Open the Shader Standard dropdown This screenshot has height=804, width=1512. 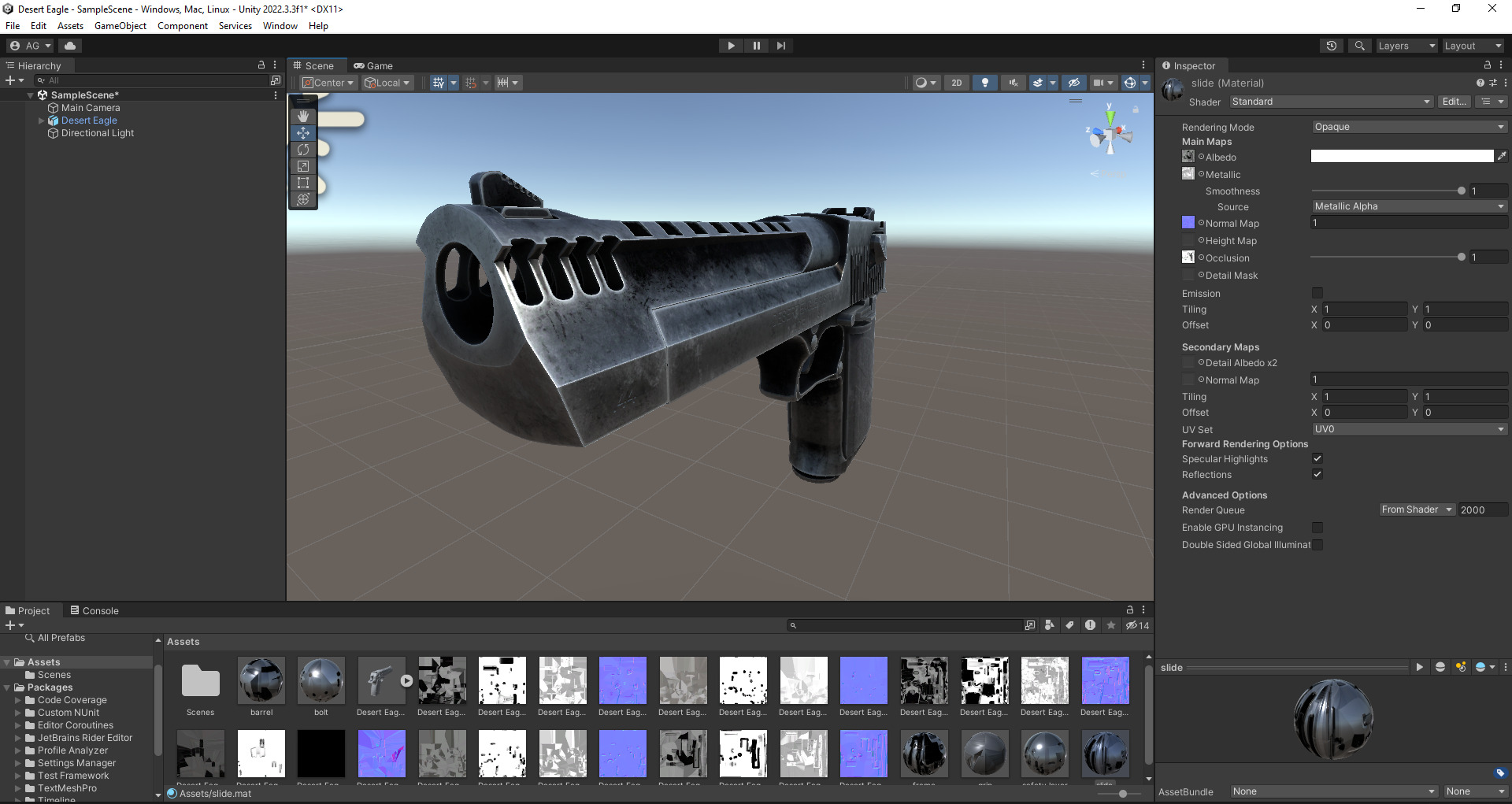click(1332, 102)
